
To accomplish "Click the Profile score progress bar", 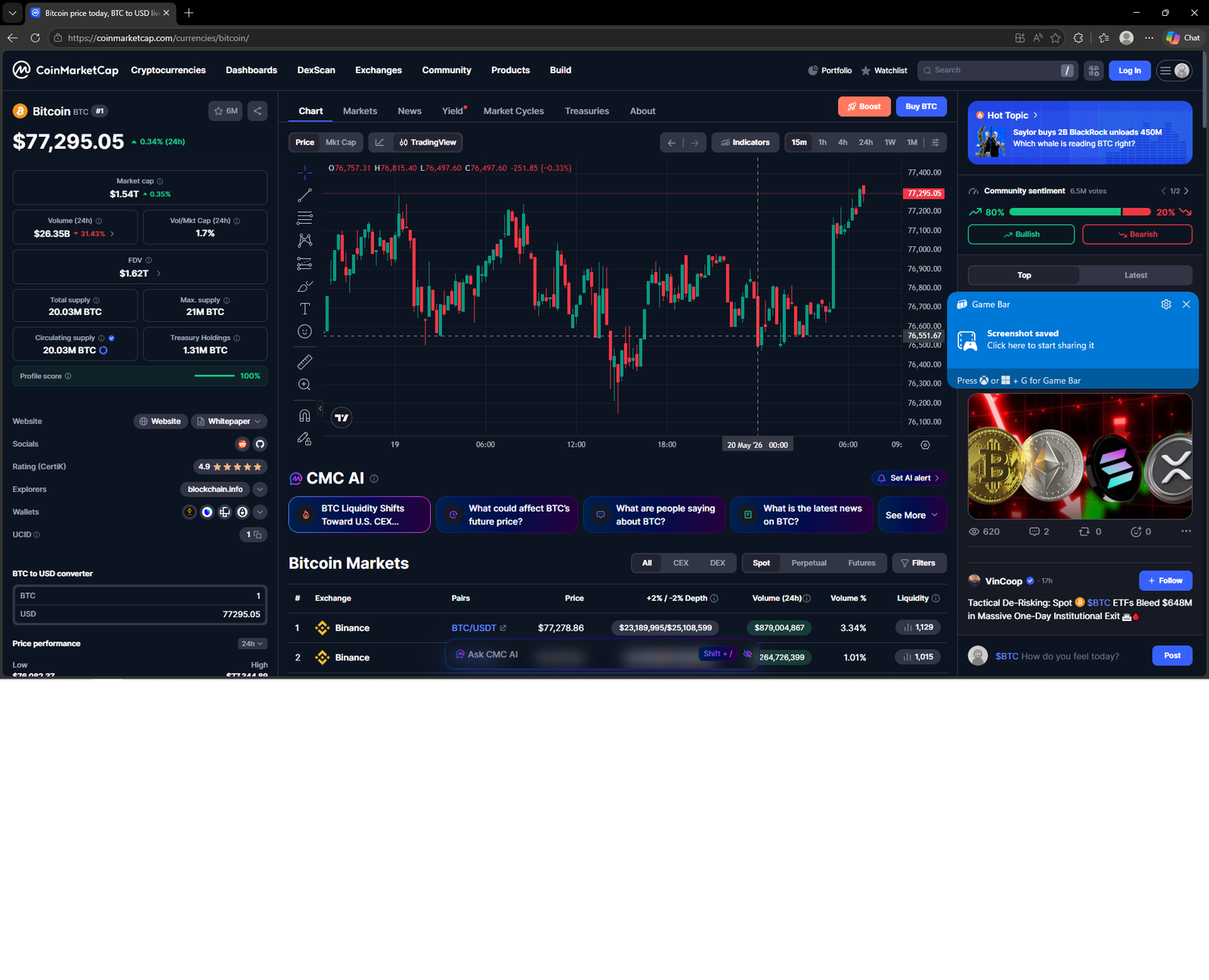I will pos(215,376).
